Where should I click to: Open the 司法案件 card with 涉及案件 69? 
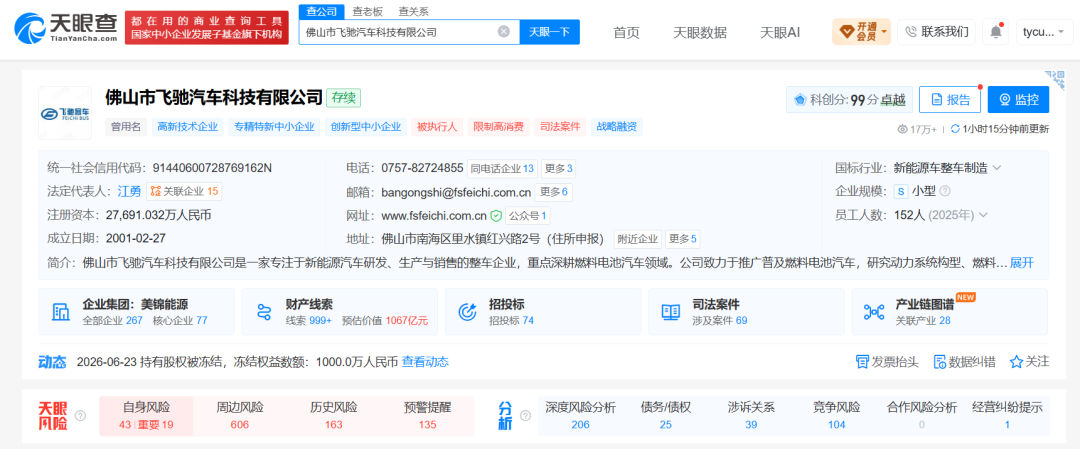[746, 312]
